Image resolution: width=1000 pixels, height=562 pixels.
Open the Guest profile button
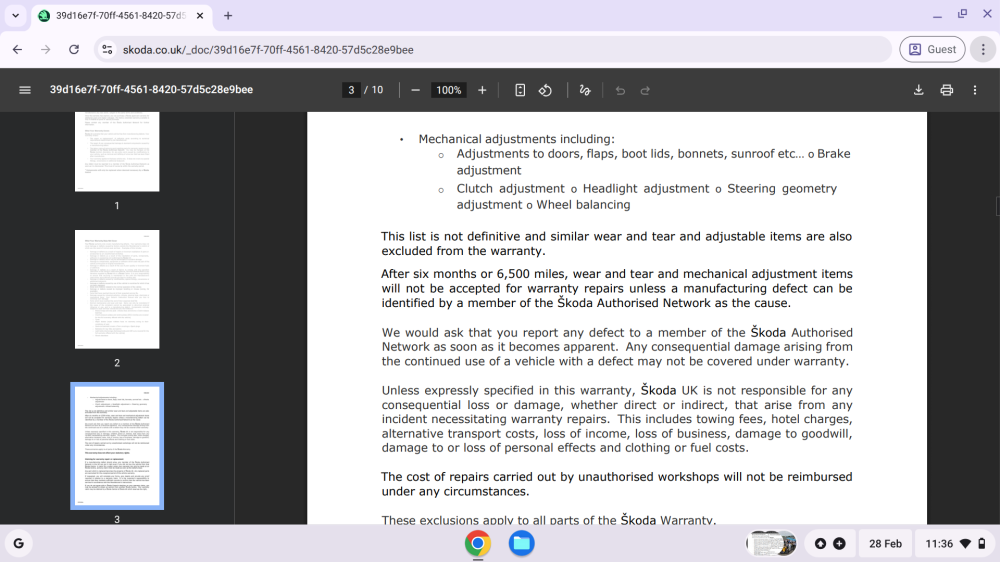click(x=932, y=49)
